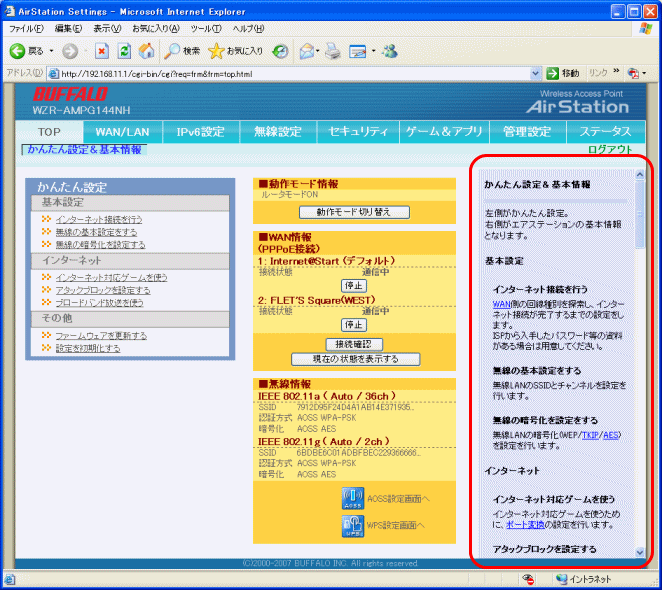Click the ログアウト link
The height and width of the screenshot is (590, 662).
(610, 149)
